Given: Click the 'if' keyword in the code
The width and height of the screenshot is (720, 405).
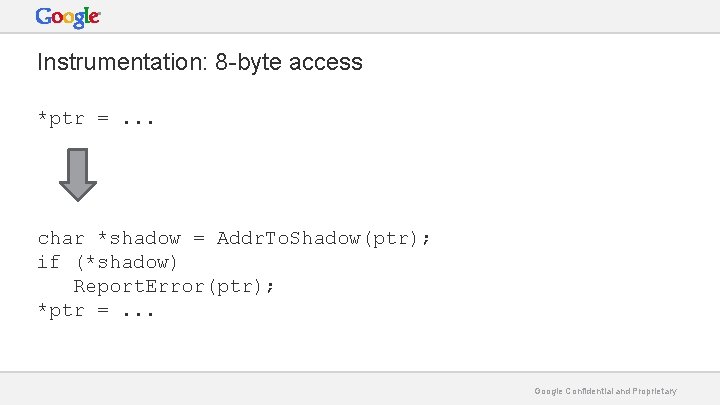Looking at the screenshot, I should coord(48,262).
